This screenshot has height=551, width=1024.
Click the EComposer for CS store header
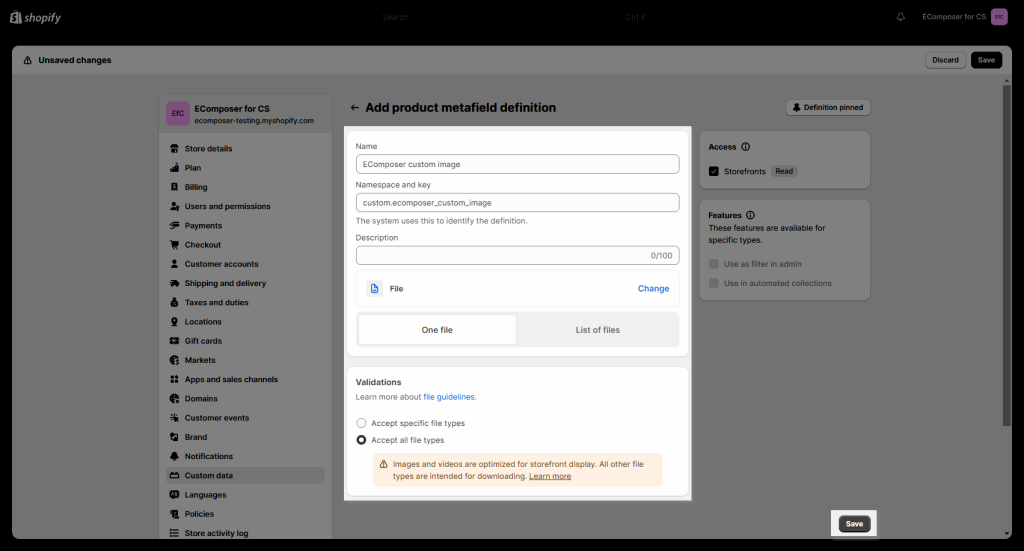245,114
